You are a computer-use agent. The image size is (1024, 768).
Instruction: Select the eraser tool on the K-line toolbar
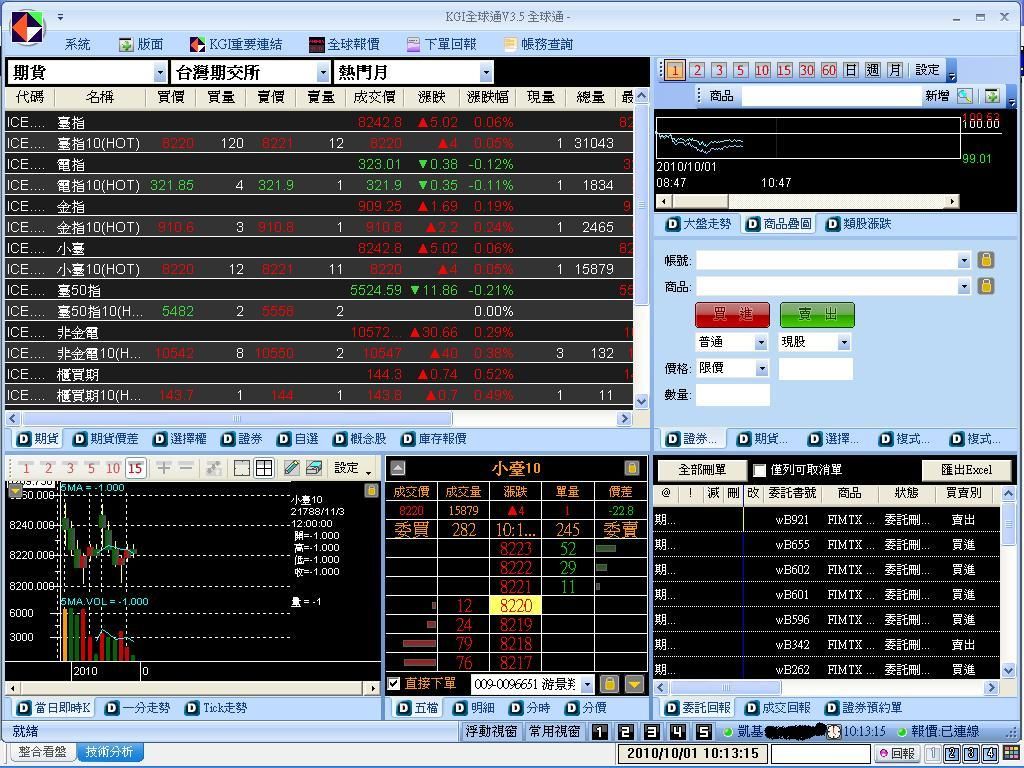[x=314, y=468]
